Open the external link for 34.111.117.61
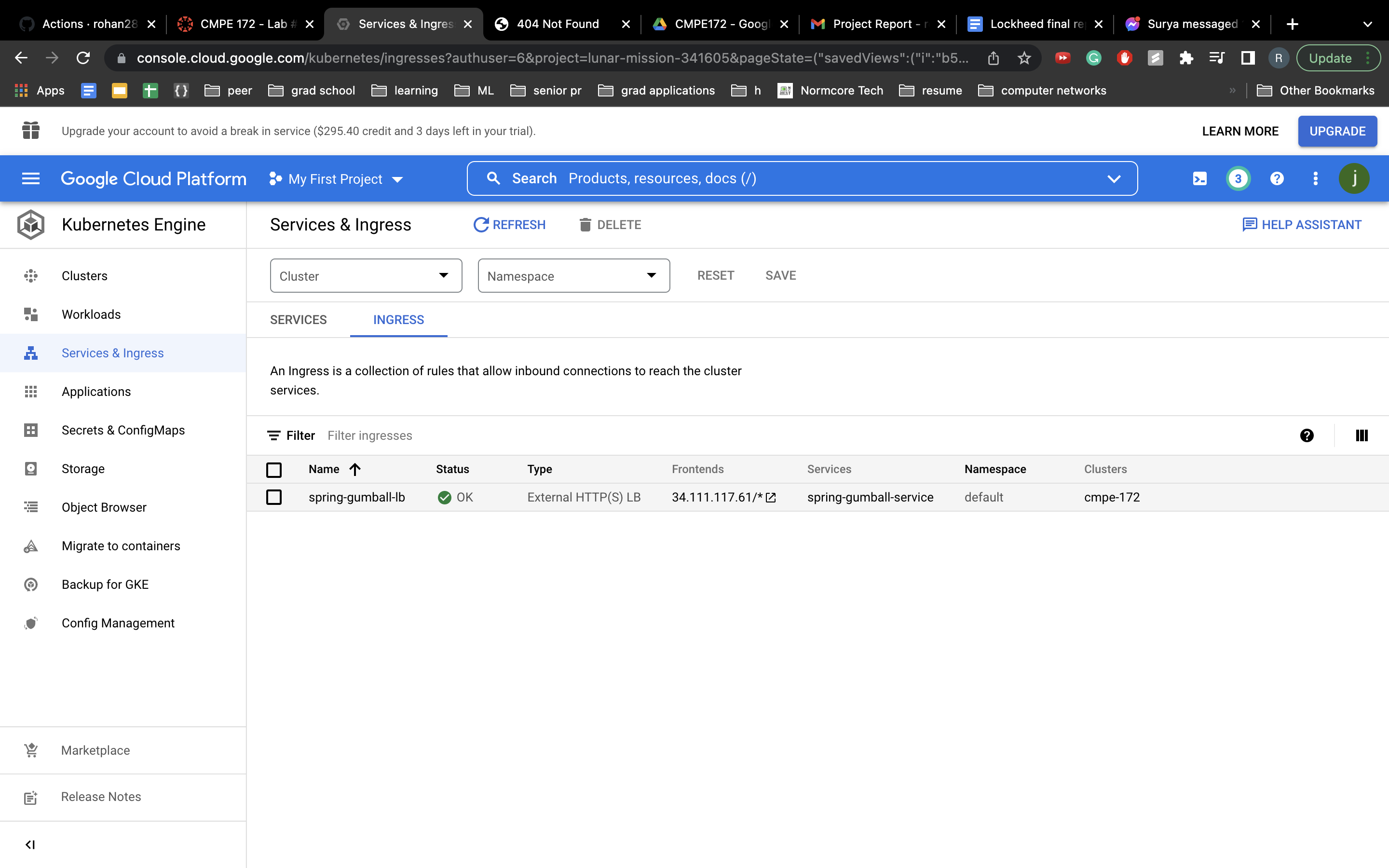Image resolution: width=1389 pixels, height=868 pixels. (771, 498)
